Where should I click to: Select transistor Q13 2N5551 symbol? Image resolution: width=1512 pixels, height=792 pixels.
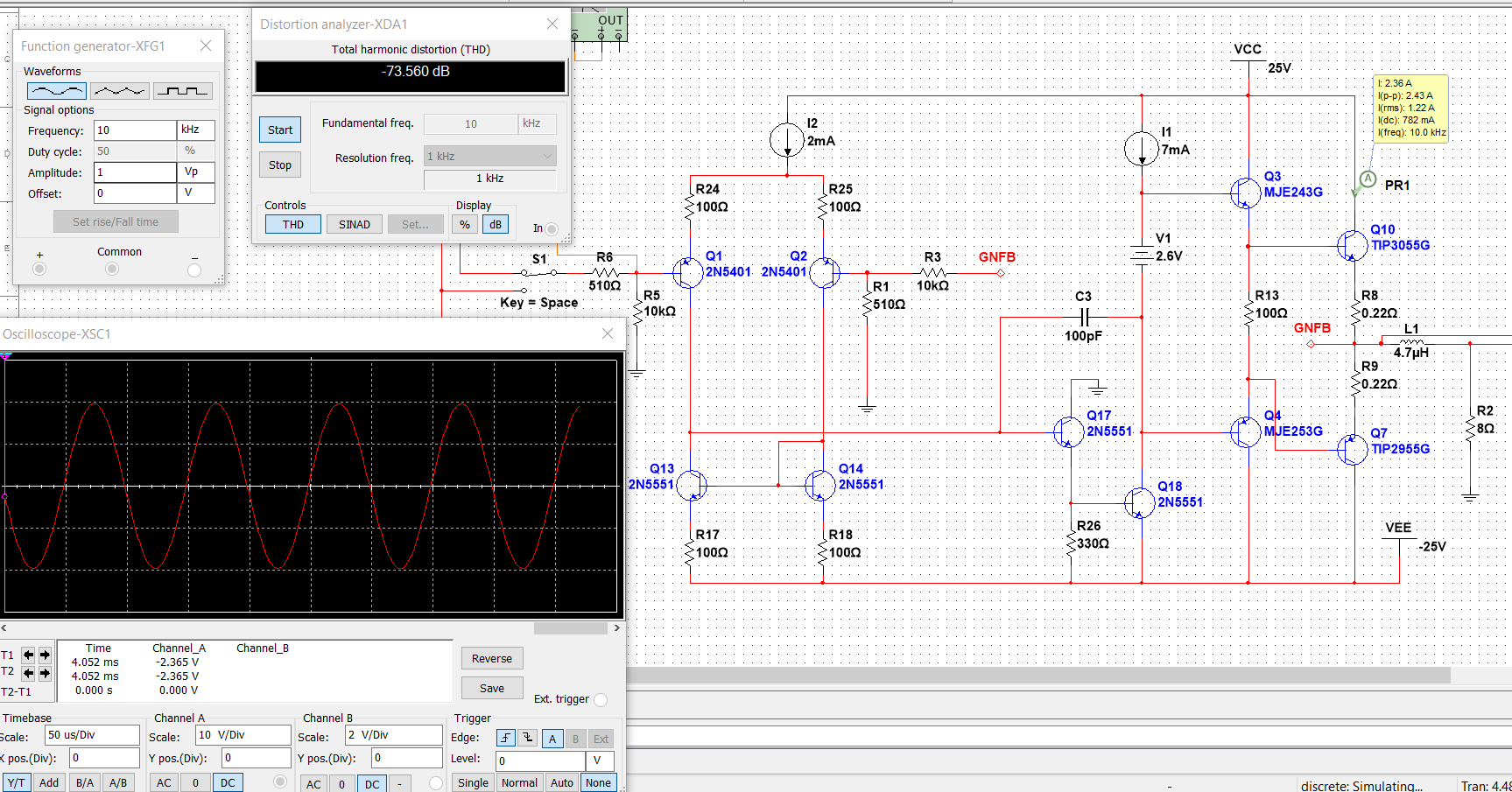coord(691,485)
